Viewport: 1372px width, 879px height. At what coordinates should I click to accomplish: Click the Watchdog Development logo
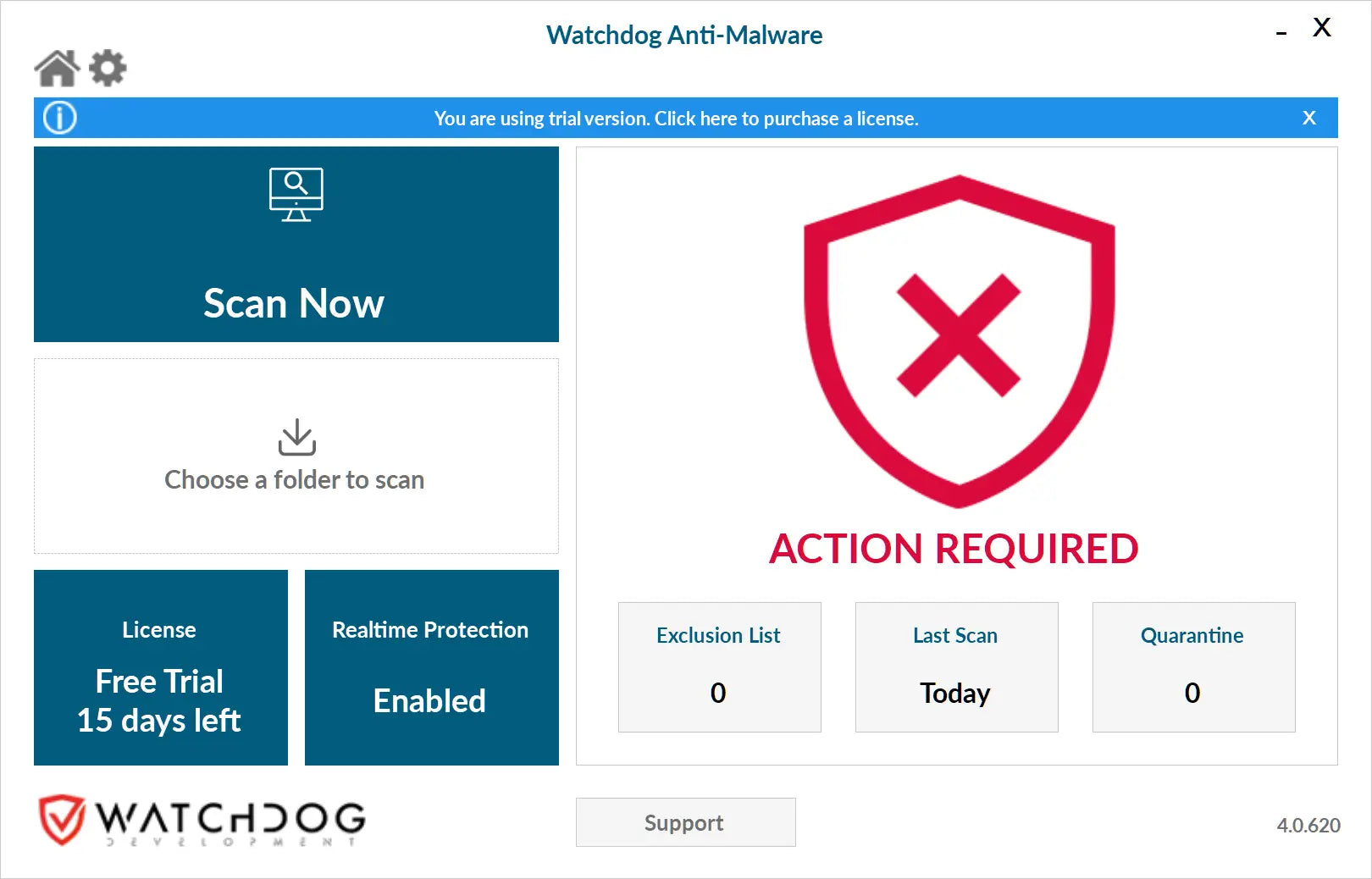point(202,820)
